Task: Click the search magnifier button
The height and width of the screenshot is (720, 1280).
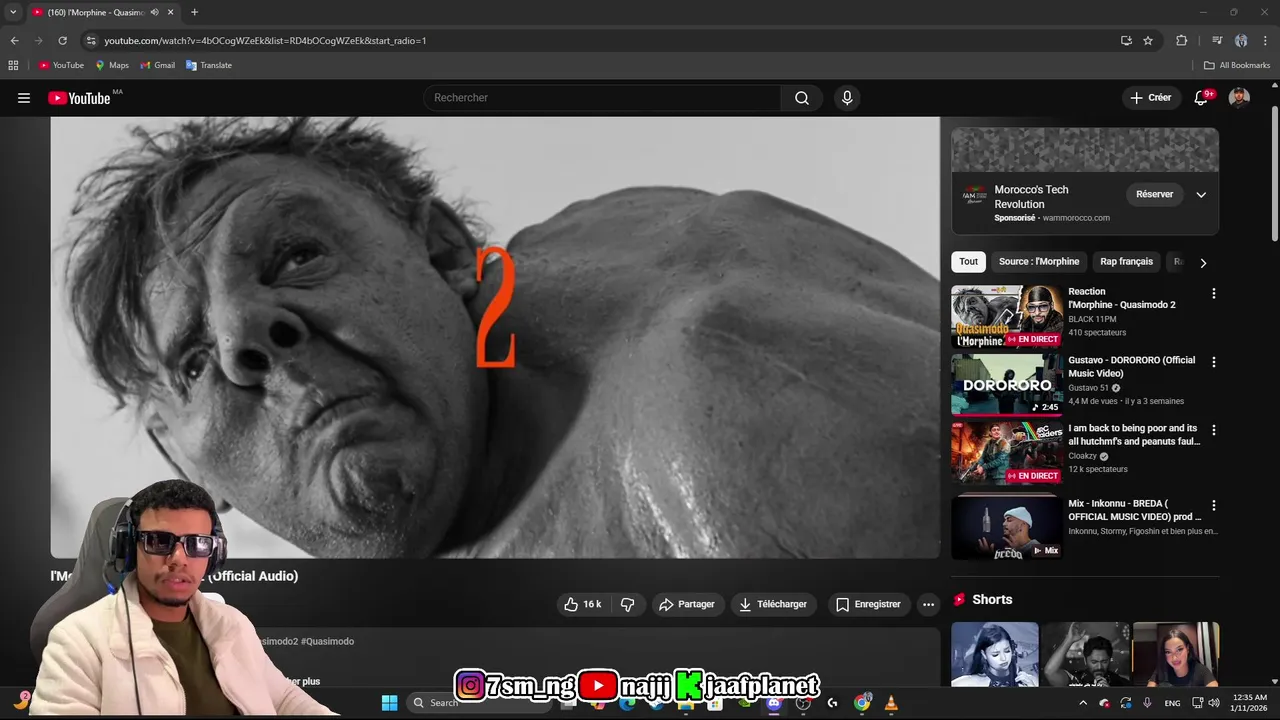Action: [802, 98]
